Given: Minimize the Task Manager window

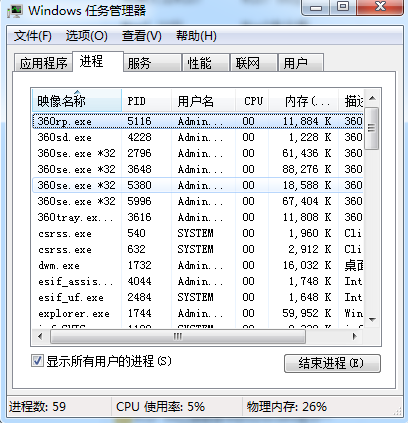Looking at the screenshot, I should pos(316,7).
